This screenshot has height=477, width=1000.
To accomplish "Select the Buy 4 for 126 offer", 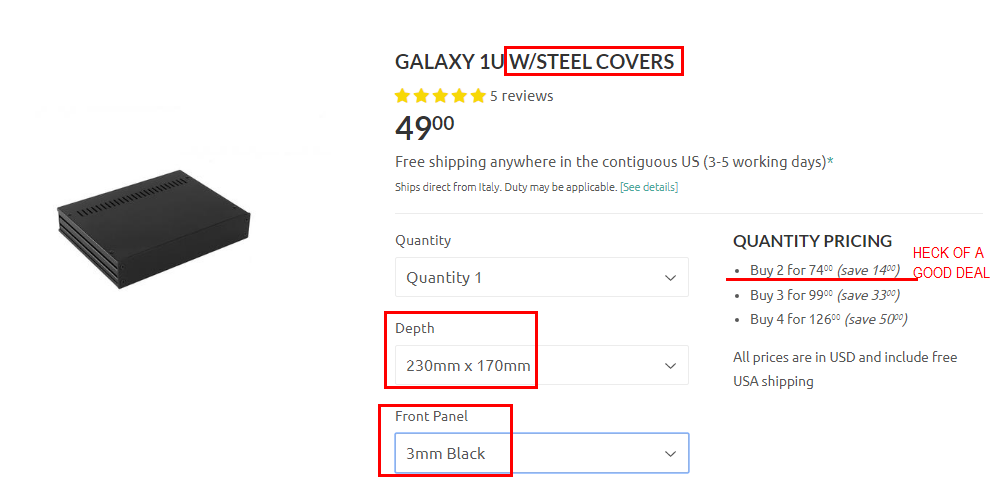I will click(x=828, y=319).
